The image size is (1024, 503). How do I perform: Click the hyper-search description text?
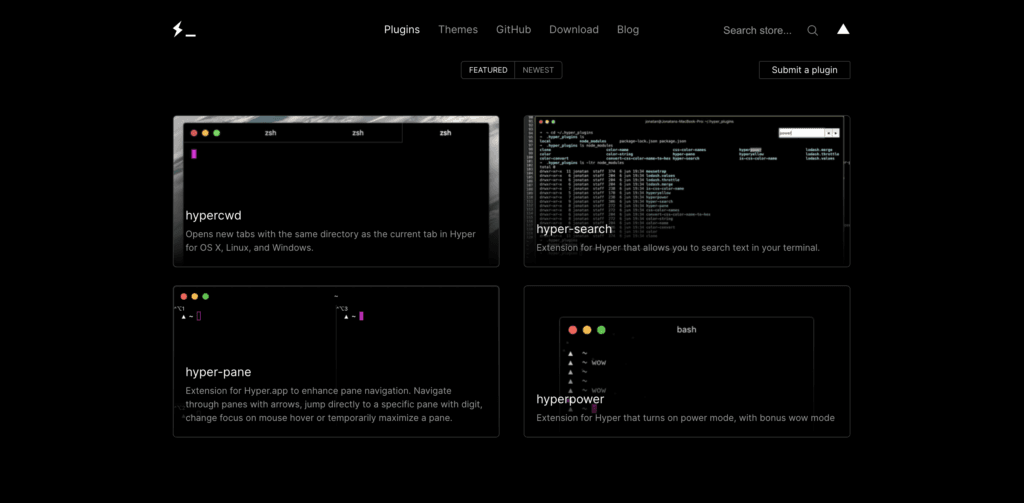[678, 248]
